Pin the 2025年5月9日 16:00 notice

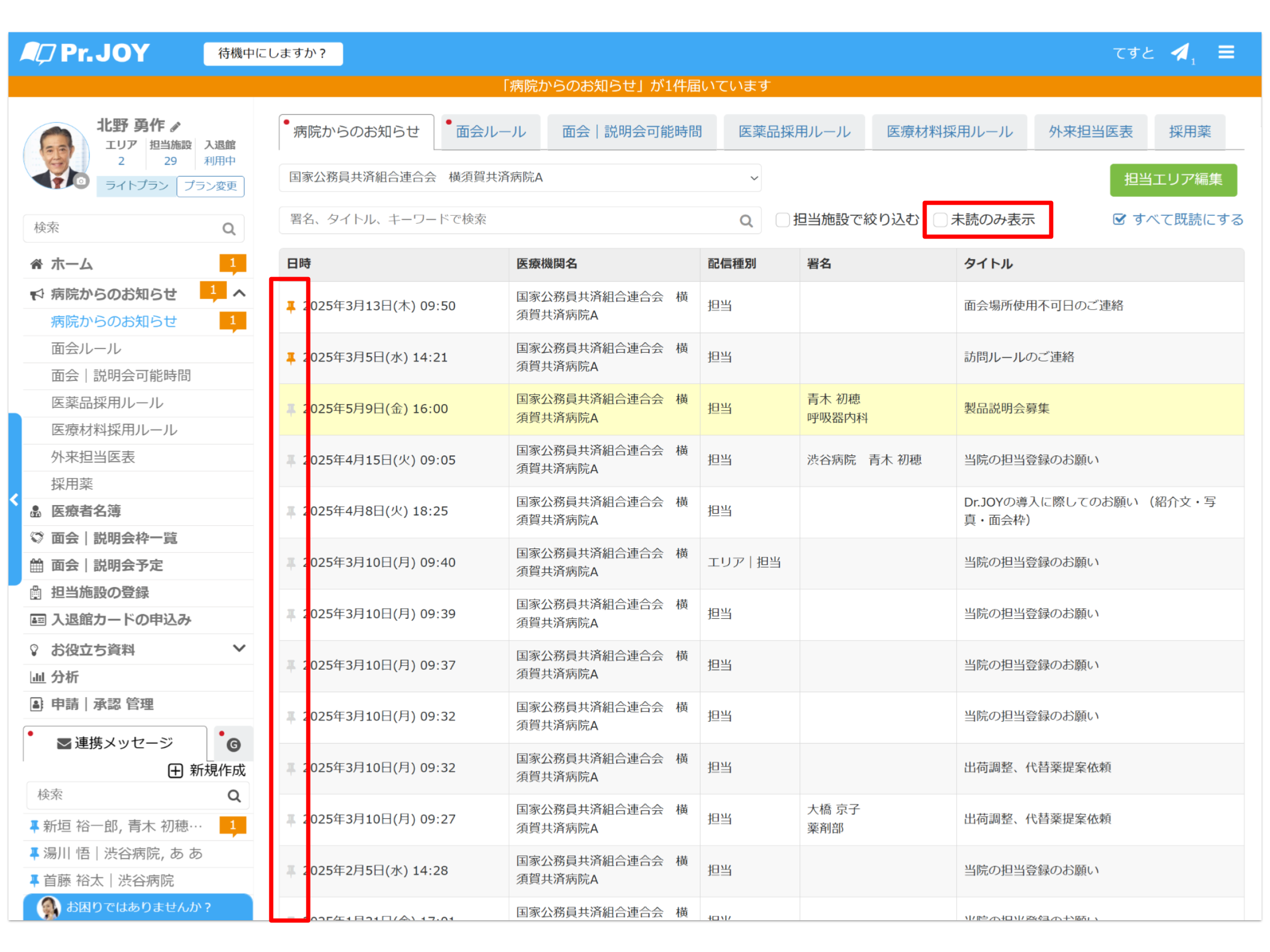click(291, 409)
